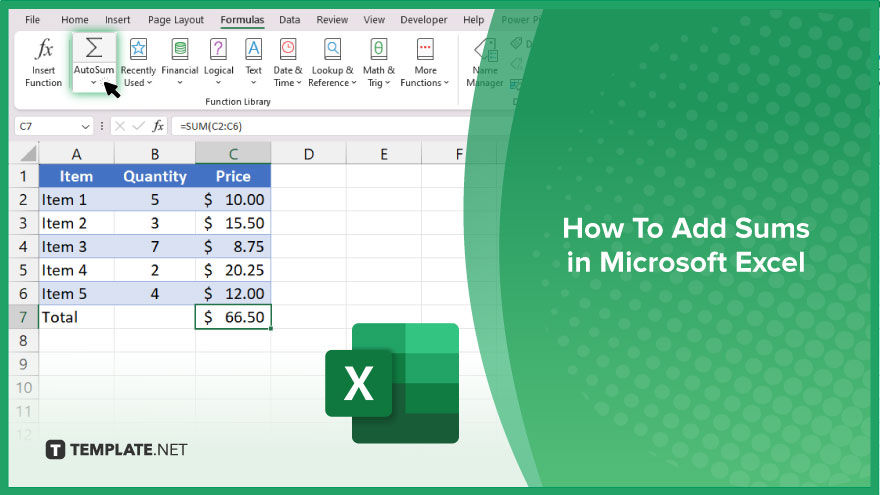Viewport: 880px width, 495px height.
Task: Select the Item header cell
Action: pos(76,176)
